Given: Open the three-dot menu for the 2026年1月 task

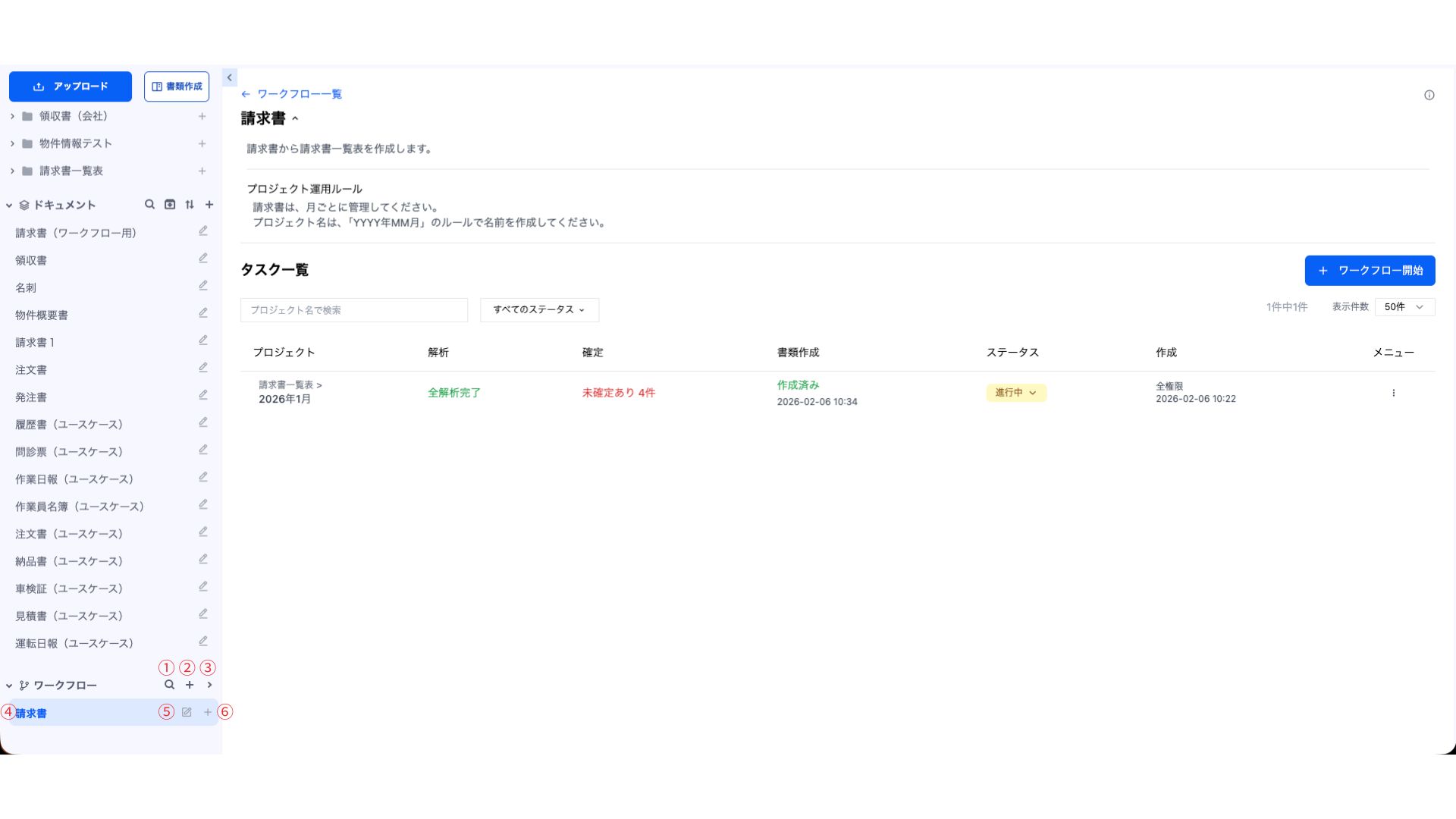Looking at the screenshot, I should pyautogui.click(x=1393, y=393).
